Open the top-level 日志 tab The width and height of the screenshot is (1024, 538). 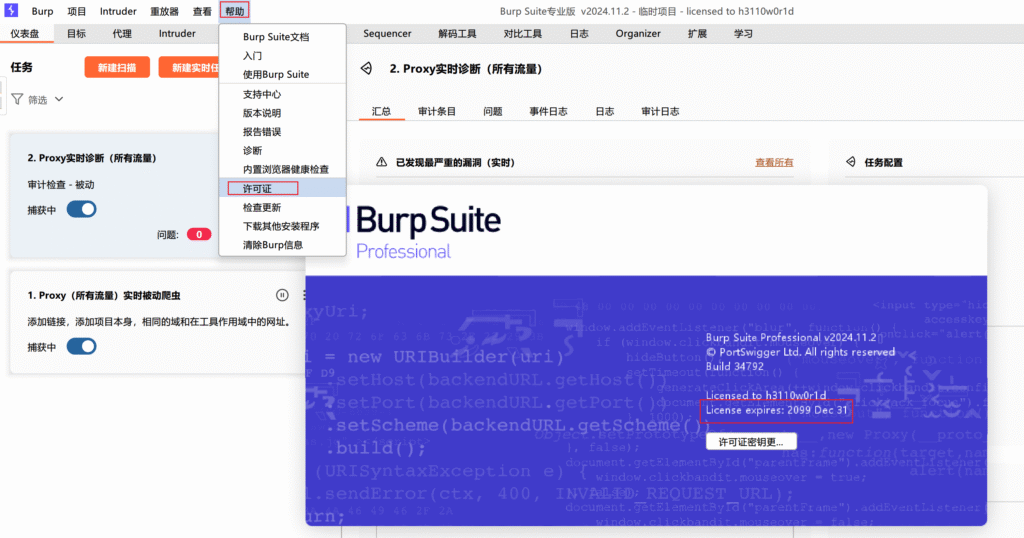pos(579,33)
